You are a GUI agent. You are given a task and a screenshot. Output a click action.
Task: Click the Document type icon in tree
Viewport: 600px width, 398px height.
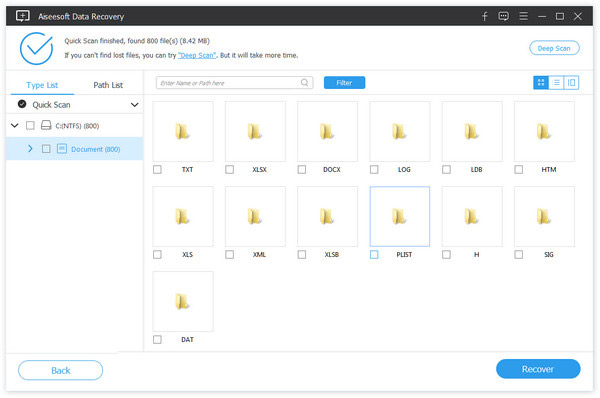tap(62, 149)
